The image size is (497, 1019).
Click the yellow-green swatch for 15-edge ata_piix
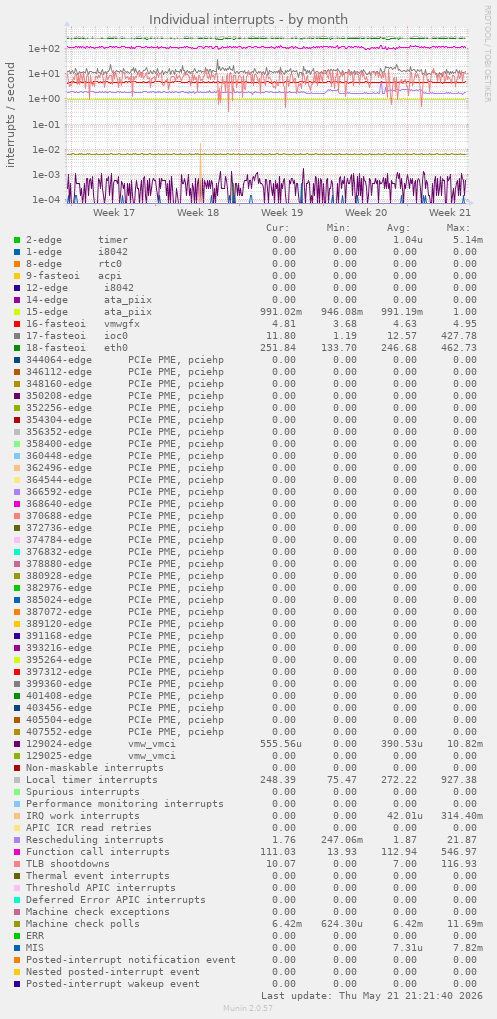[x=17, y=312]
